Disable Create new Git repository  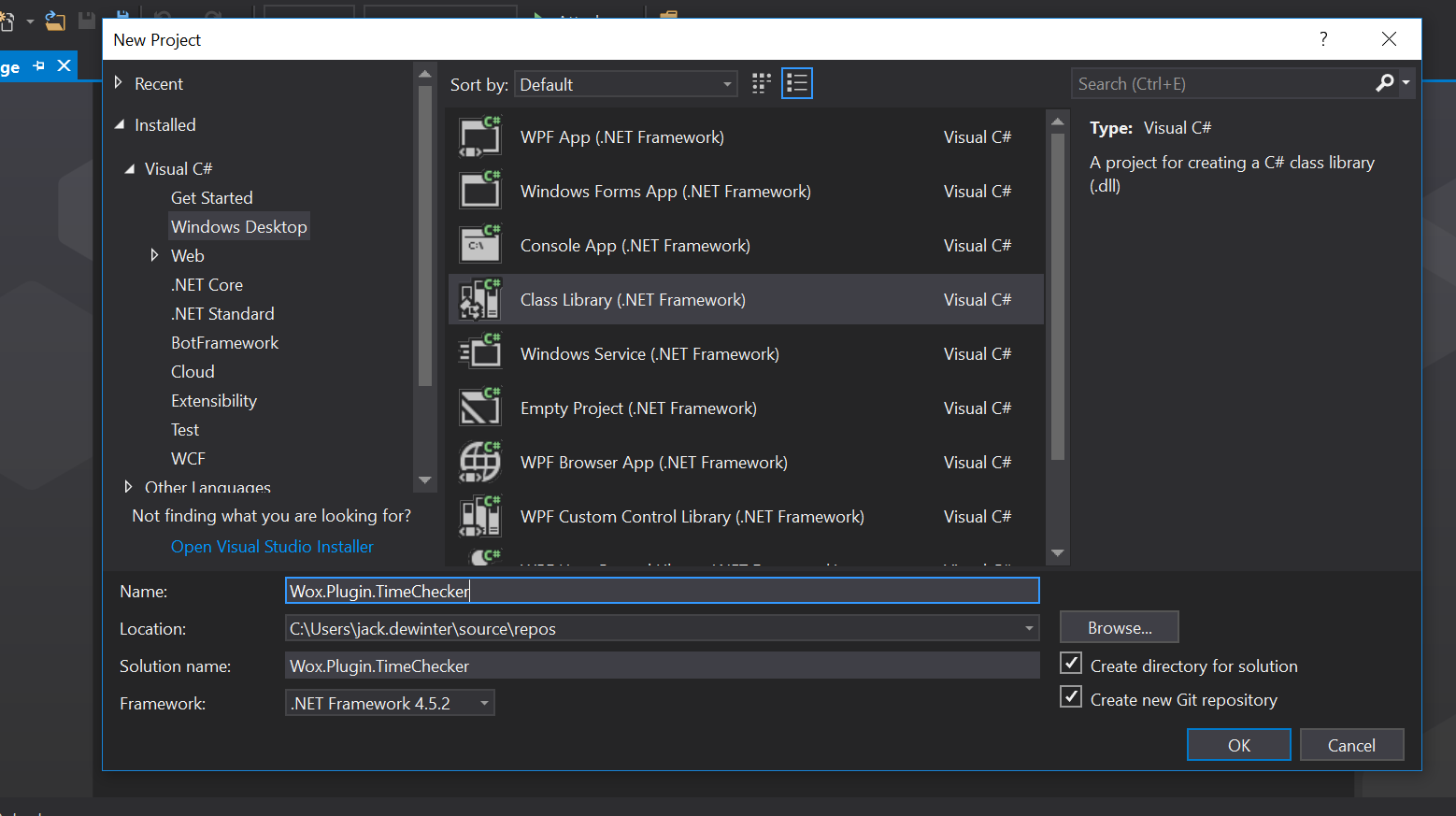tap(1070, 696)
